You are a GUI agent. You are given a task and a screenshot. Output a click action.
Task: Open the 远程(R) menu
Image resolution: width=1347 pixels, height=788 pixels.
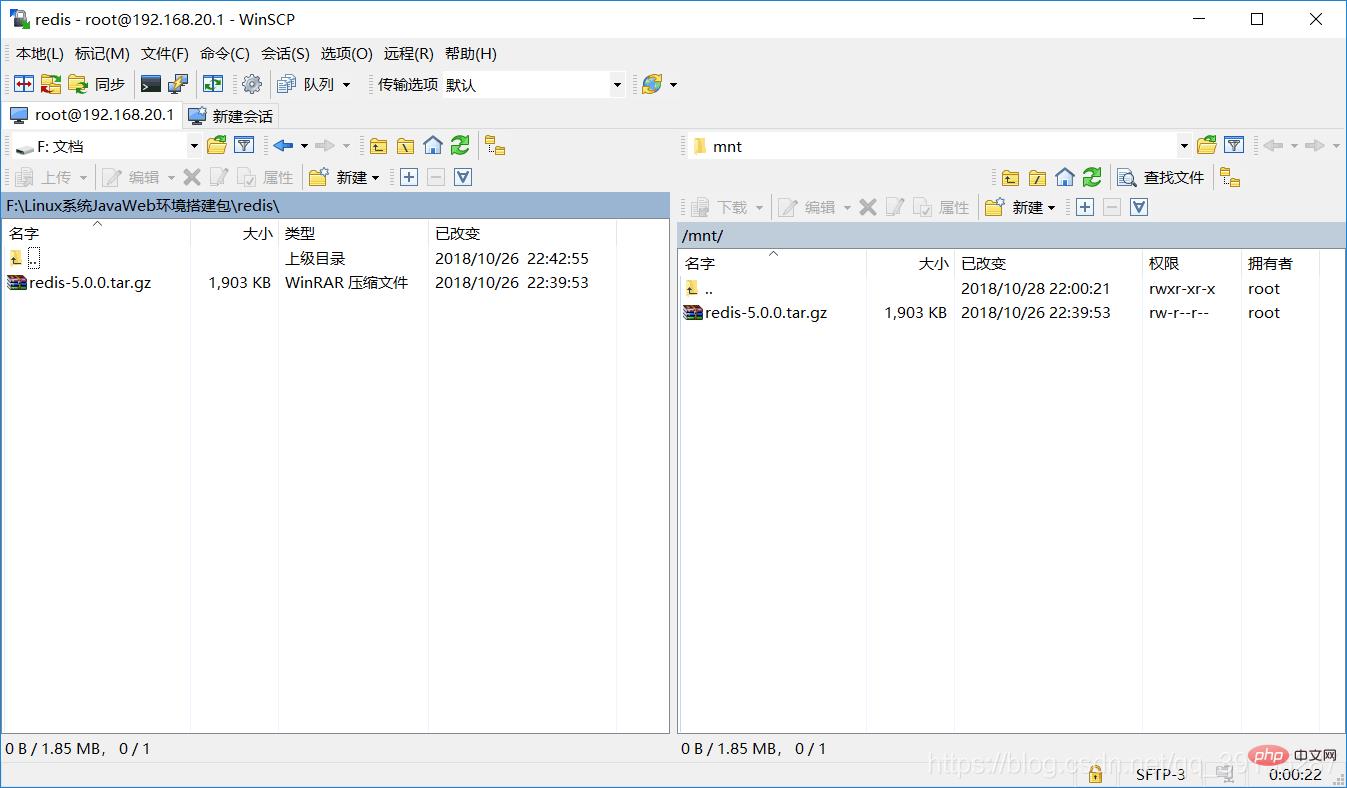click(408, 54)
